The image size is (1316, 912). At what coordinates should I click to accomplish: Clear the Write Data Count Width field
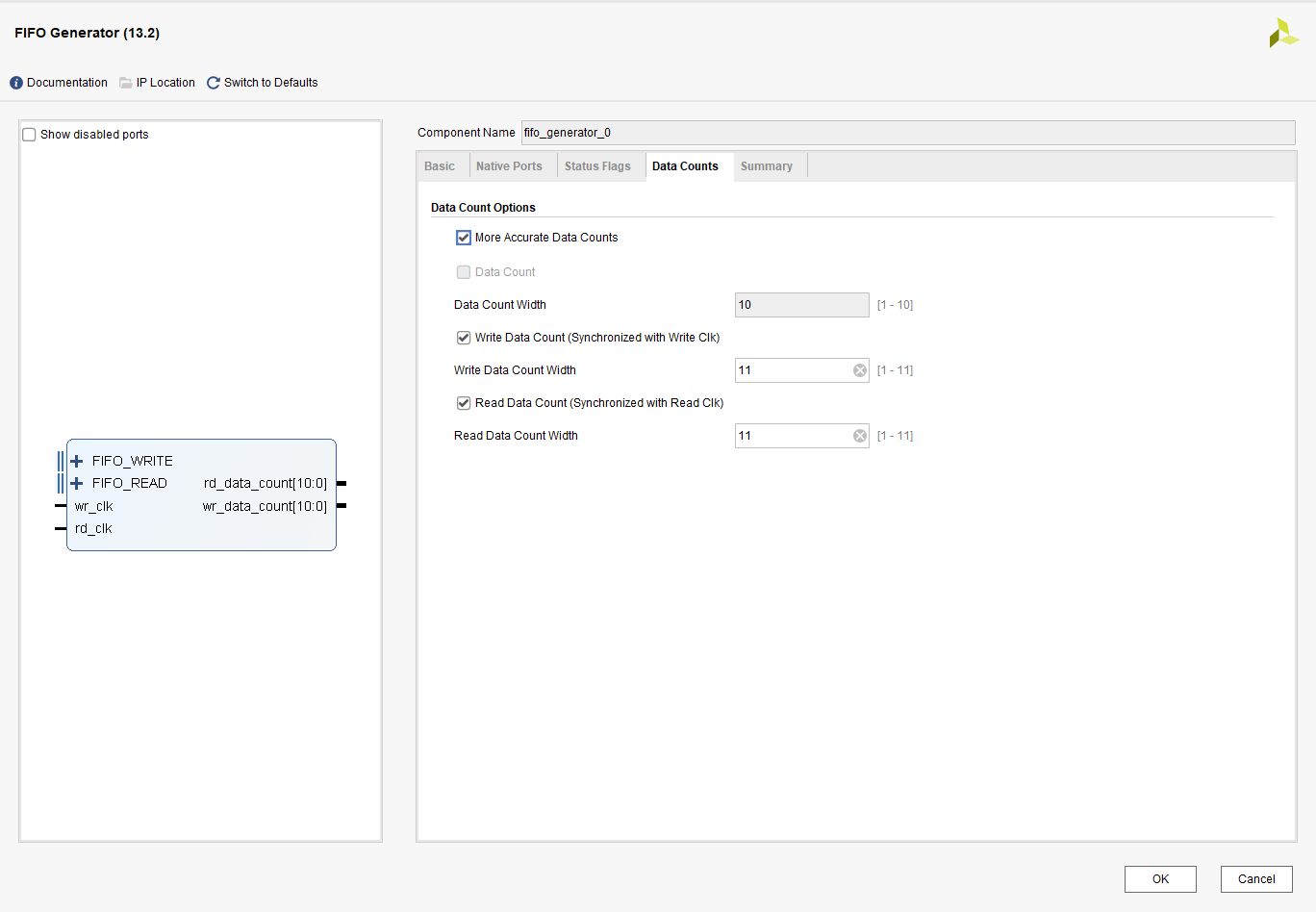tap(860, 370)
